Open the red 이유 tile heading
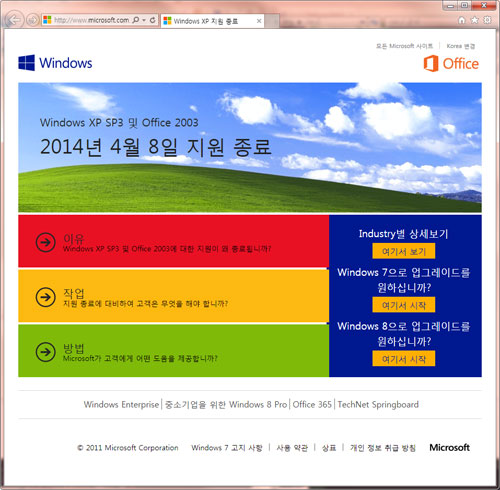This screenshot has height=490, width=500. coord(74,238)
